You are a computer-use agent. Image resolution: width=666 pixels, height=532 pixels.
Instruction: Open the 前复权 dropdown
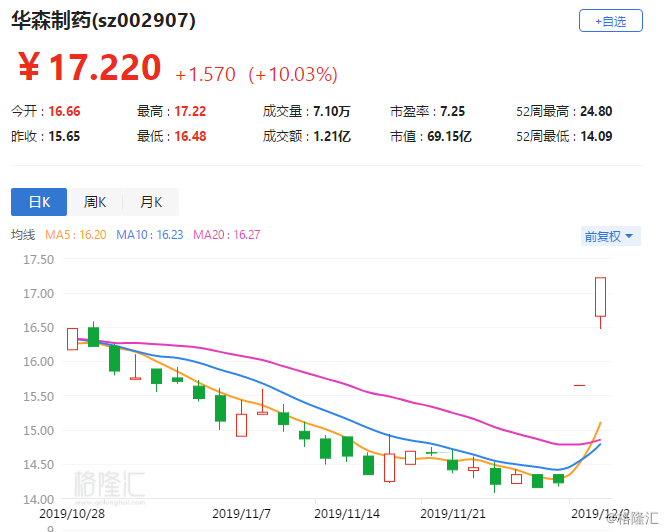click(610, 236)
